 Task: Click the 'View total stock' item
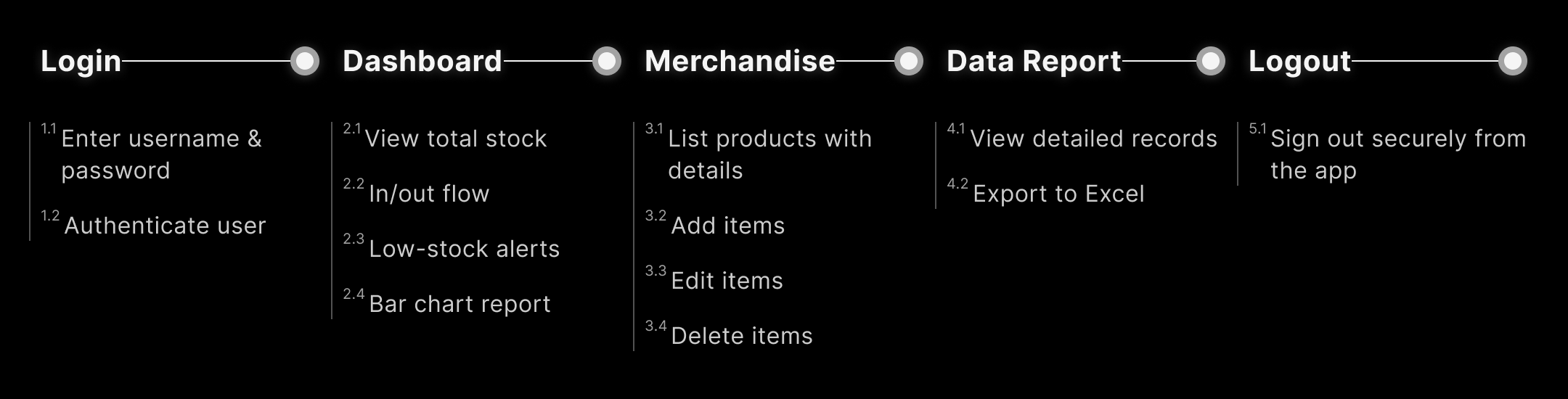coord(455,139)
